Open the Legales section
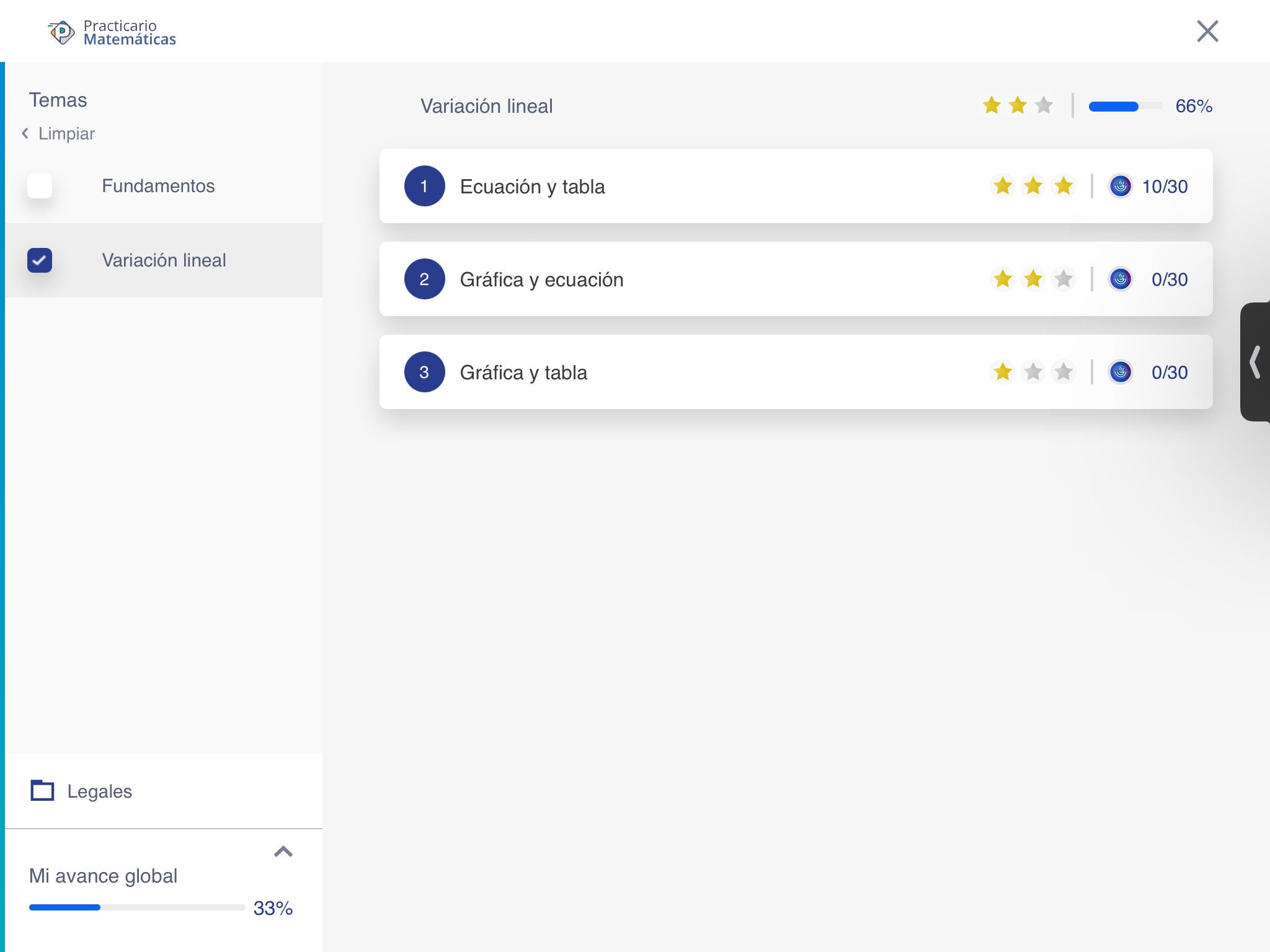 (x=99, y=791)
